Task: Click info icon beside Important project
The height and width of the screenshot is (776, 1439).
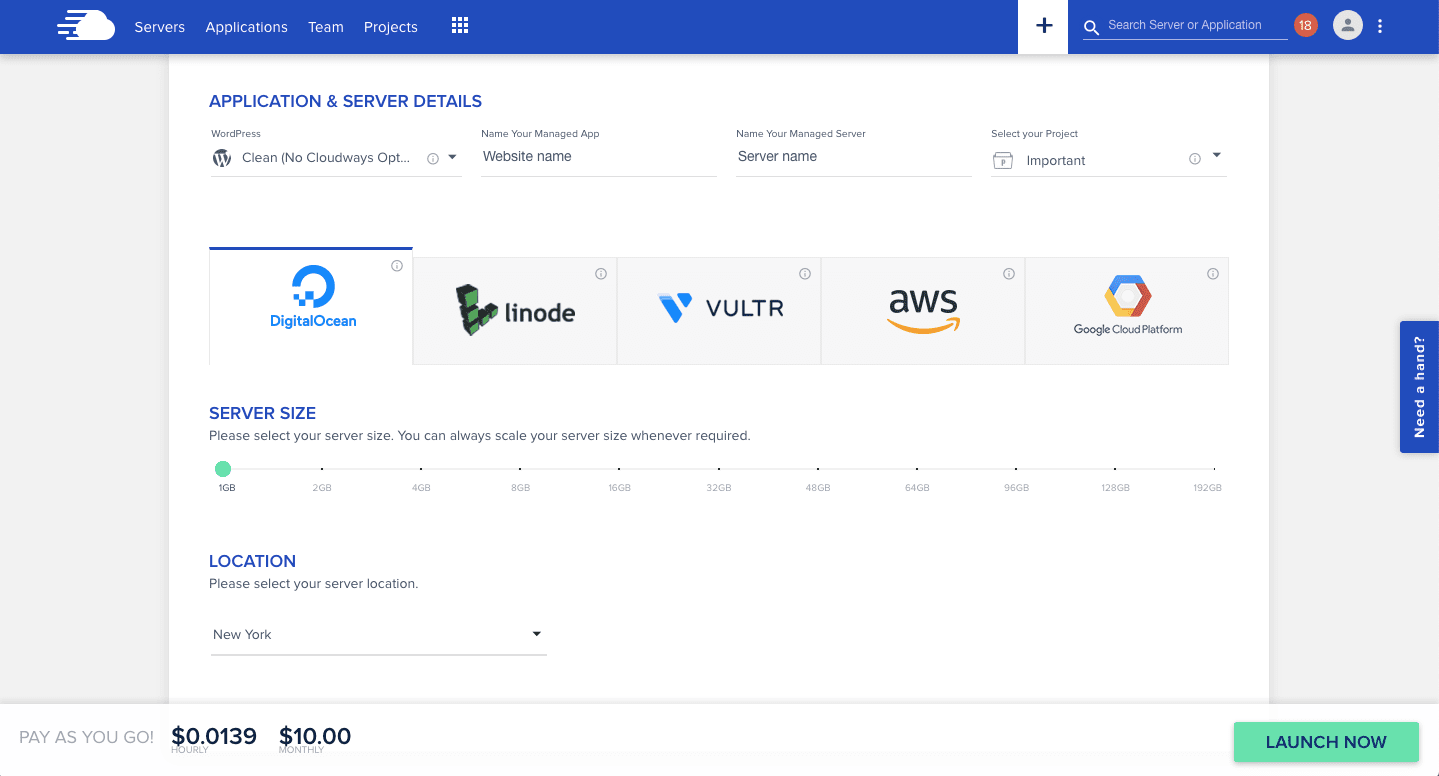Action: pyautogui.click(x=1194, y=159)
